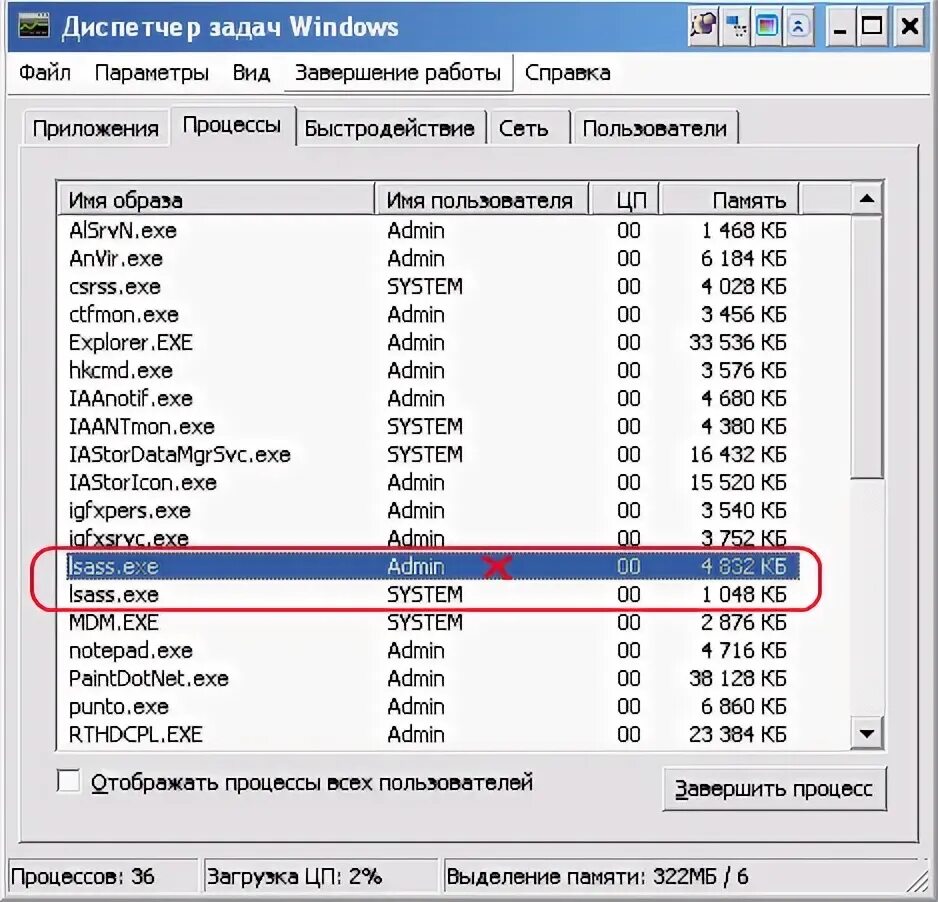The image size is (938, 902).
Task: Select the Explorer.EXE process
Action: click(433, 343)
